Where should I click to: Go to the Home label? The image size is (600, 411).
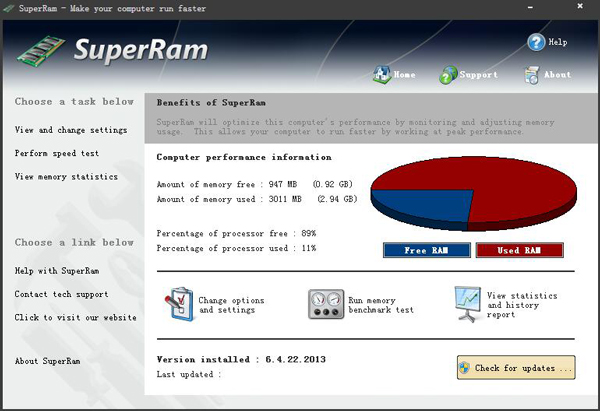pyautogui.click(x=404, y=75)
